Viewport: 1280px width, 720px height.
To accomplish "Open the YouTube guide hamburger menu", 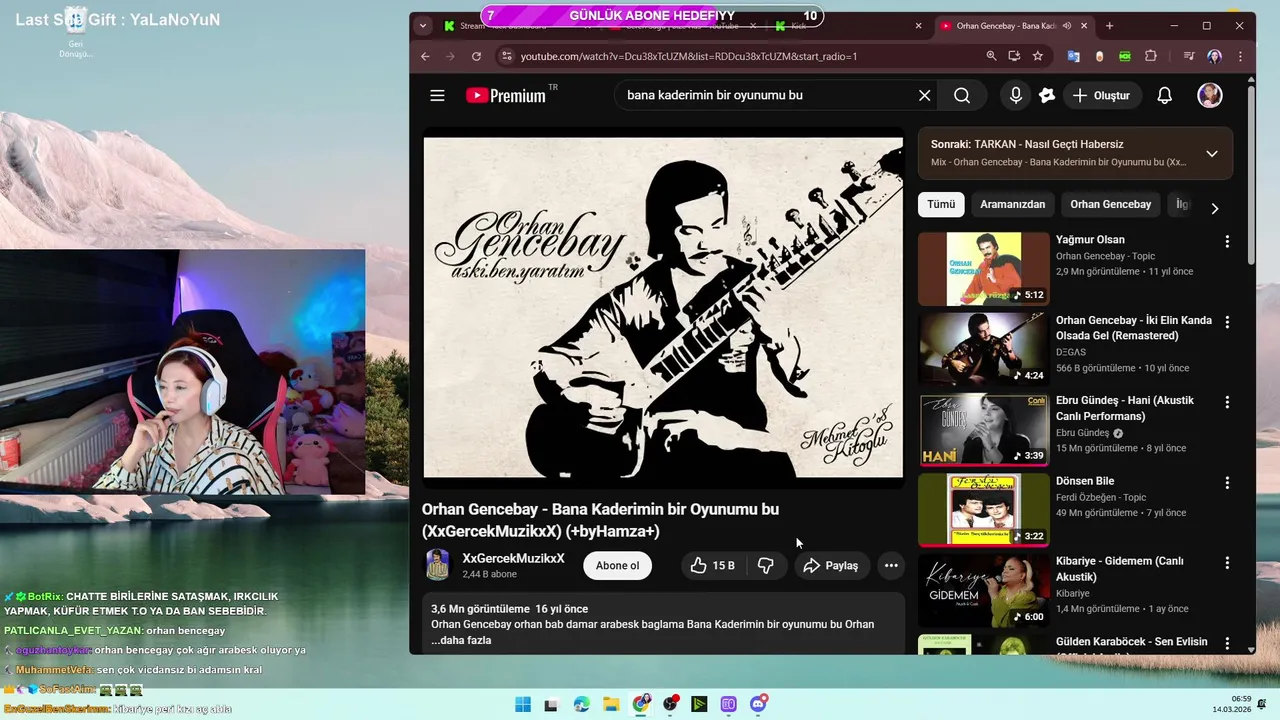I will pyautogui.click(x=437, y=96).
